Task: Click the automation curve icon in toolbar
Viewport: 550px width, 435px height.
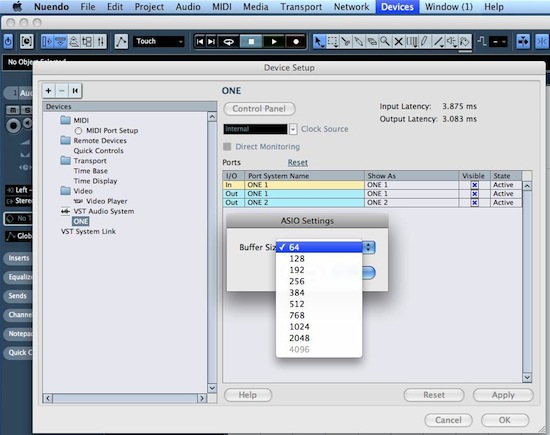Action: tap(121, 41)
